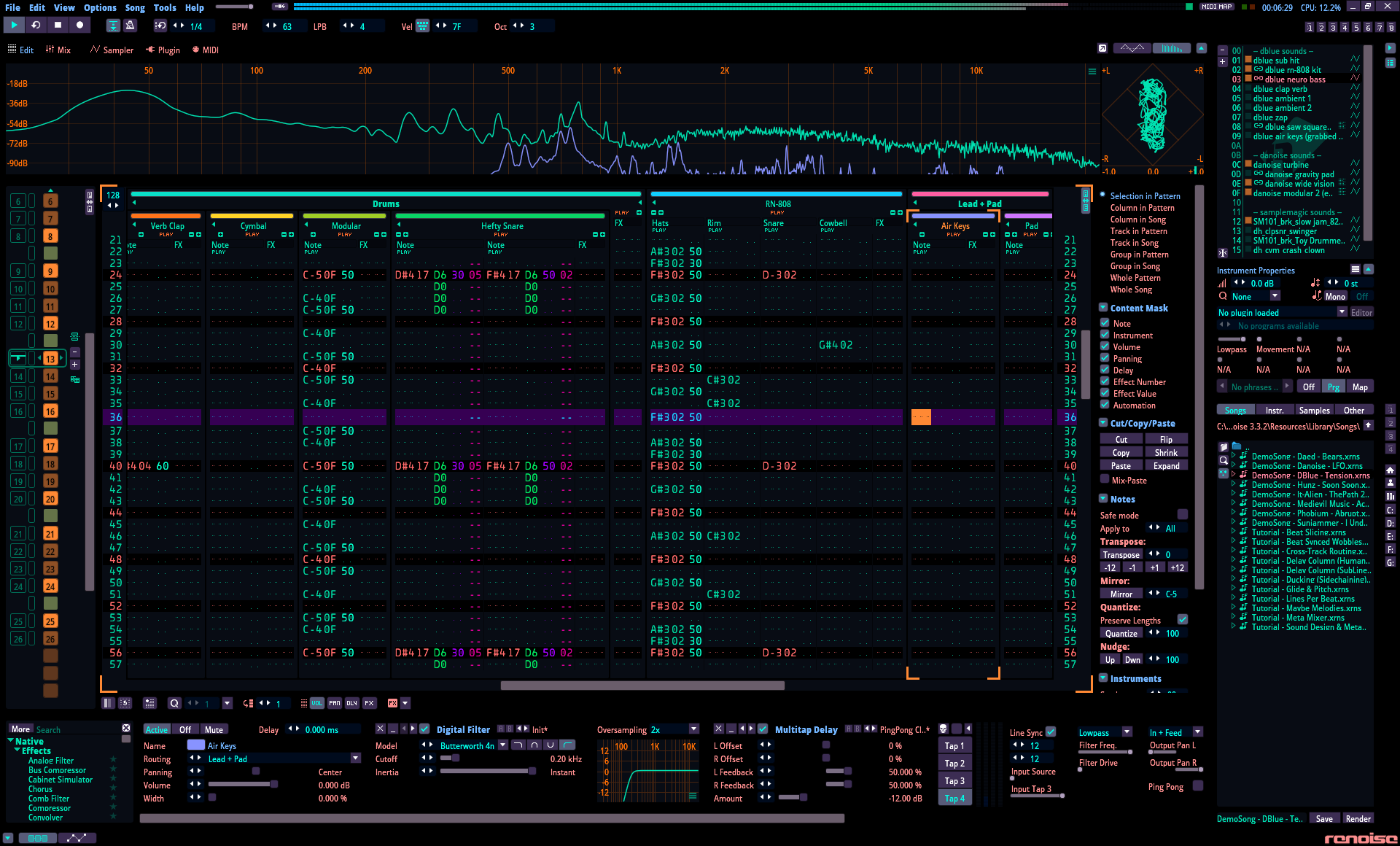
Task: Select Selection in Pattern radio option
Action: (1102, 195)
